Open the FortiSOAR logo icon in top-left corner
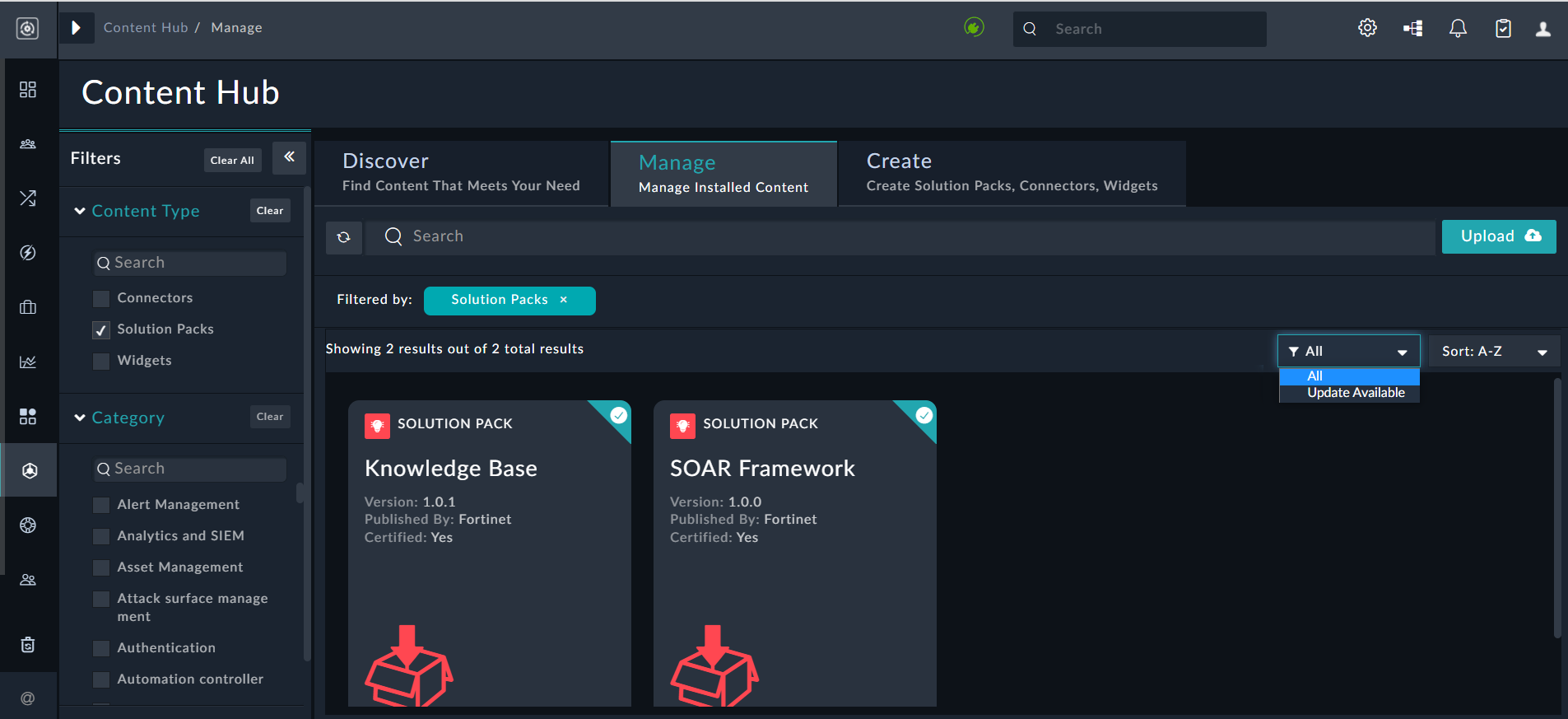The image size is (1568, 719). tap(28, 29)
